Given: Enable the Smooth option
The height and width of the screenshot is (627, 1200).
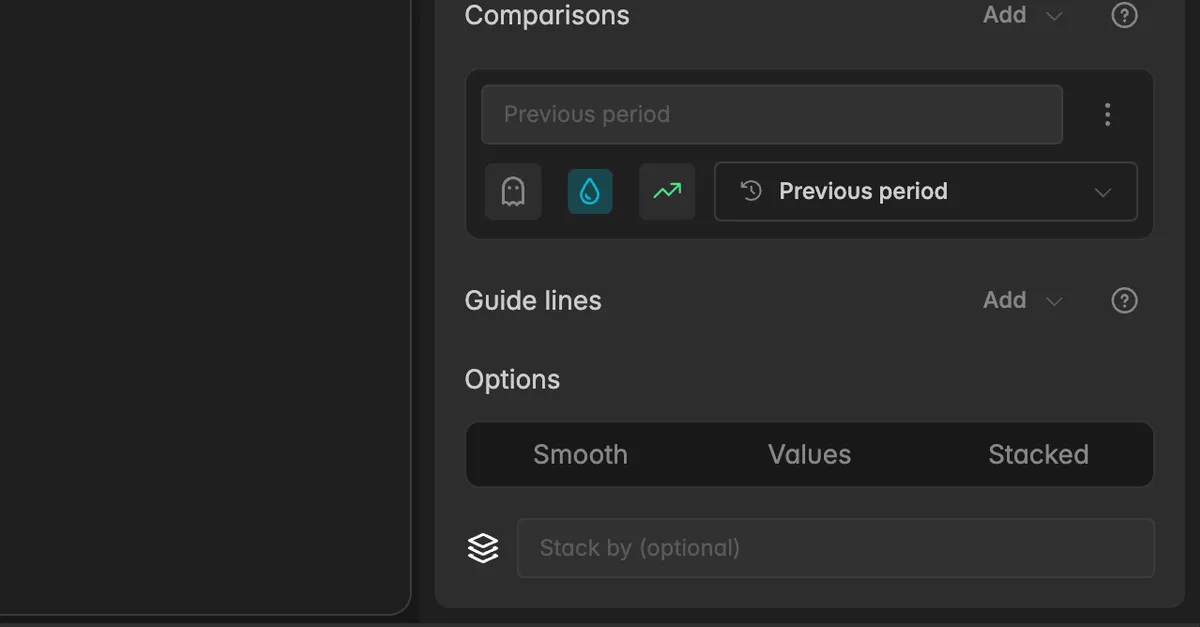Looking at the screenshot, I should (x=580, y=454).
